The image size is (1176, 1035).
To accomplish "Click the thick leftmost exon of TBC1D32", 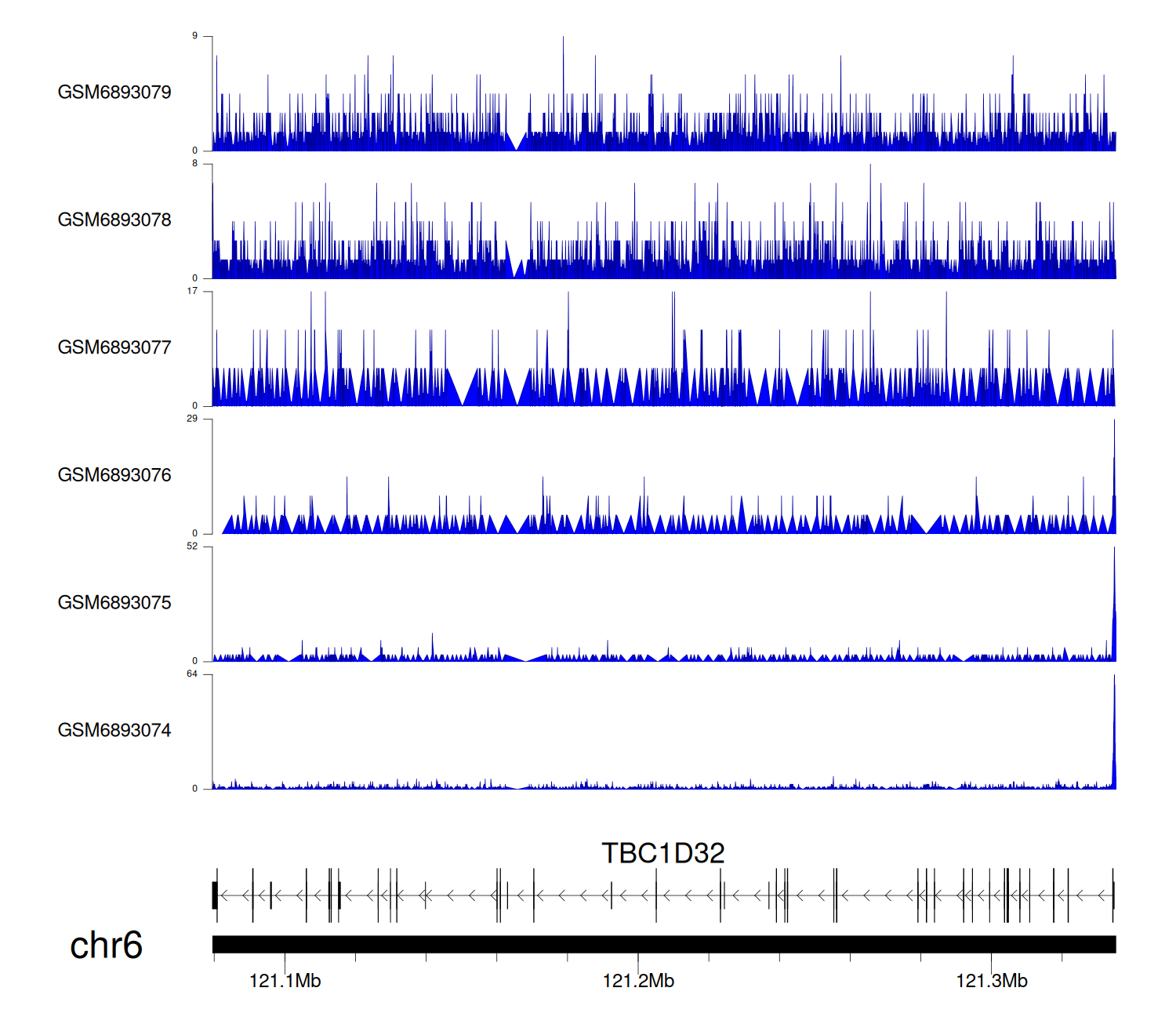I will pos(215,895).
